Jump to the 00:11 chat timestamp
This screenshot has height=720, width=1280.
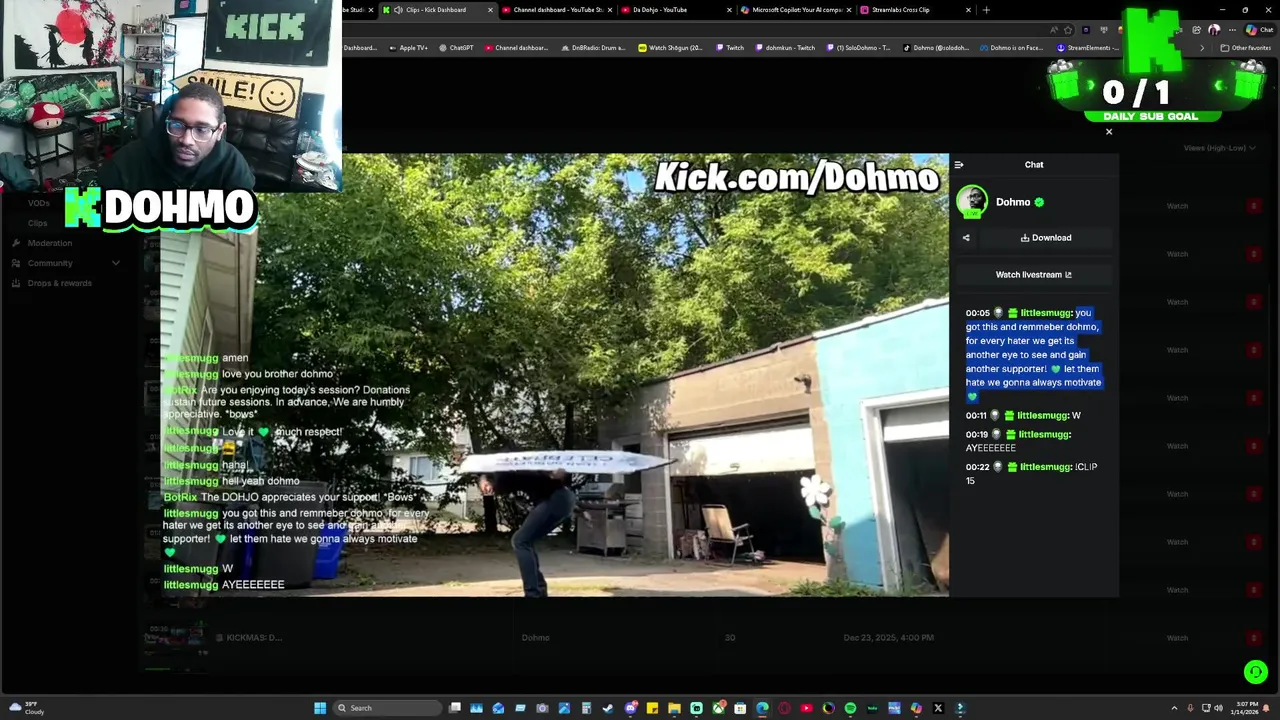[x=976, y=416]
